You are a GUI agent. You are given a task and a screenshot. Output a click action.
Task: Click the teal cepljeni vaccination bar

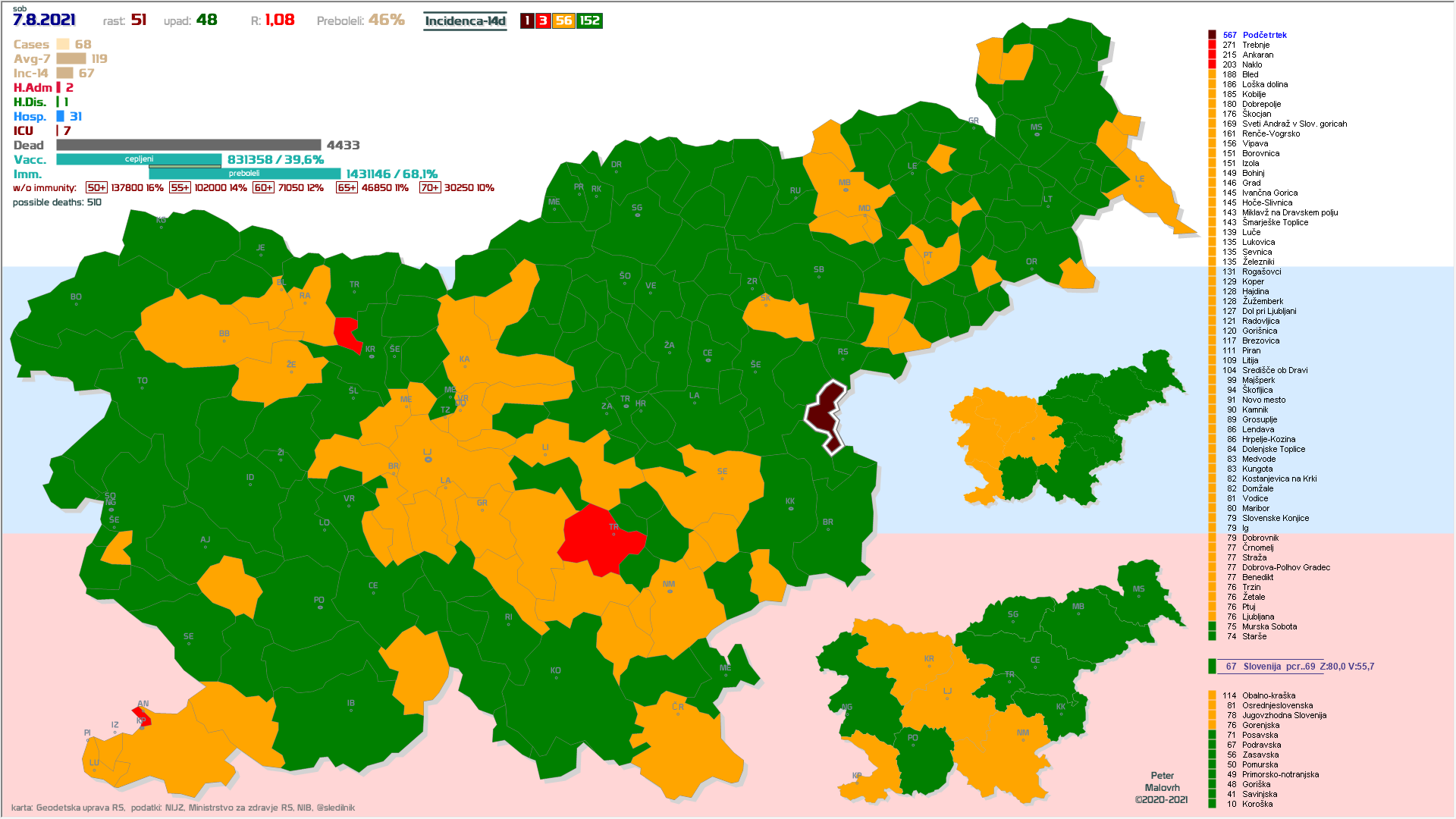[139, 159]
